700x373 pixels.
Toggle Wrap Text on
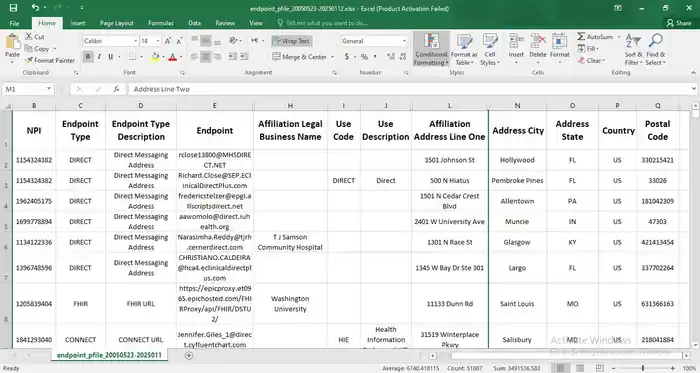pyautogui.click(x=292, y=41)
